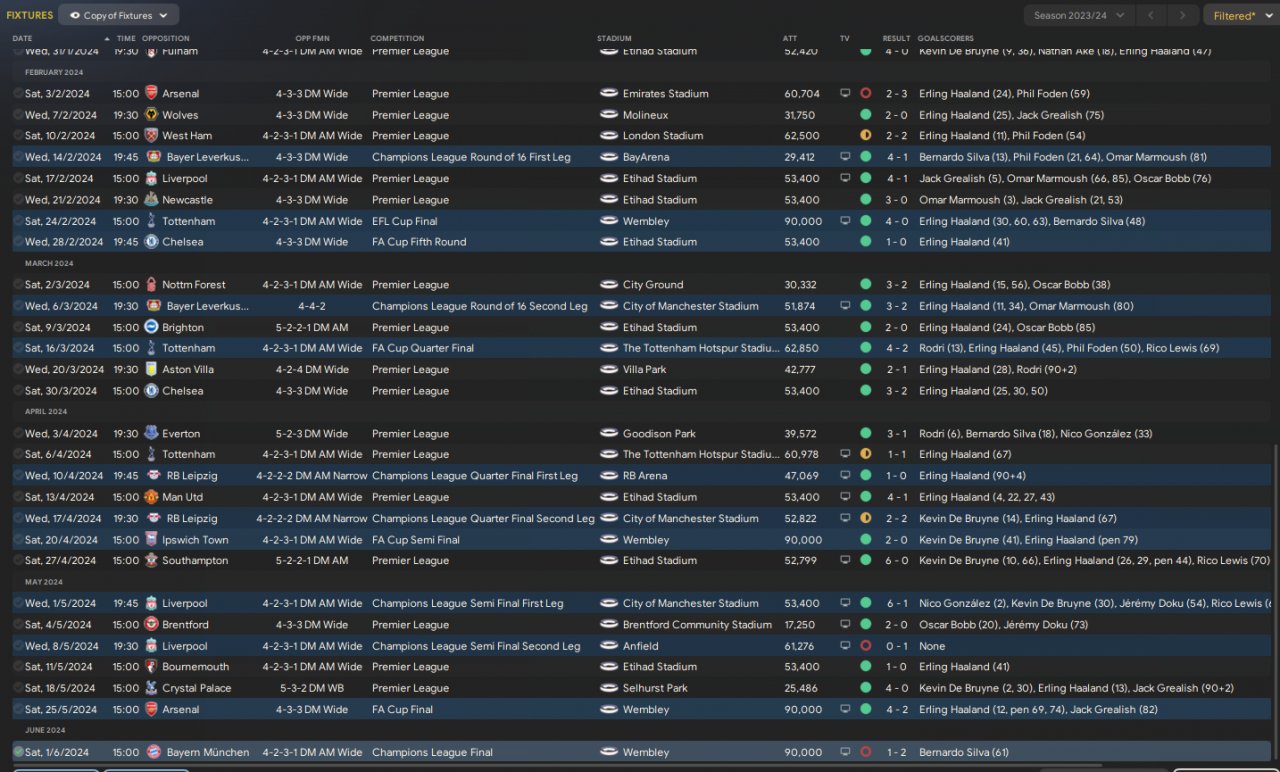
Task: Open the FA Cup Semi Final competition link
Action: 416,540
